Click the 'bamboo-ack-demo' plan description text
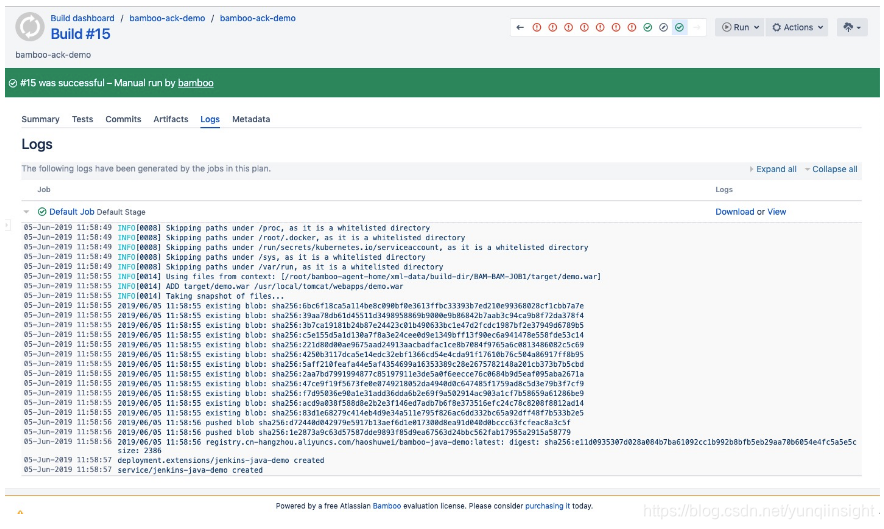The width and height of the screenshot is (884, 529). (53, 55)
